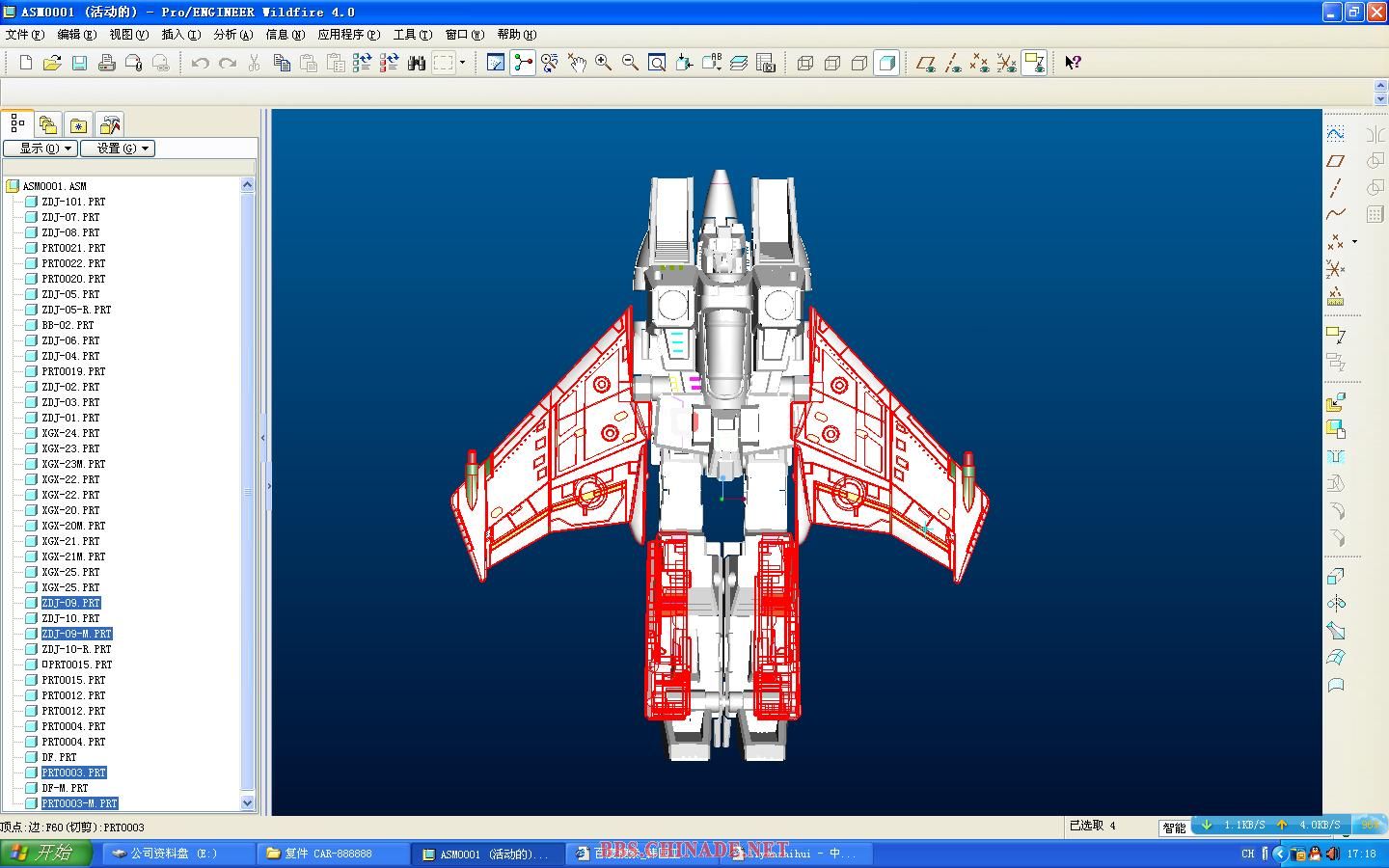
Task: Select ZDJ-10.PRT in the model tree
Action: [x=70, y=618]
